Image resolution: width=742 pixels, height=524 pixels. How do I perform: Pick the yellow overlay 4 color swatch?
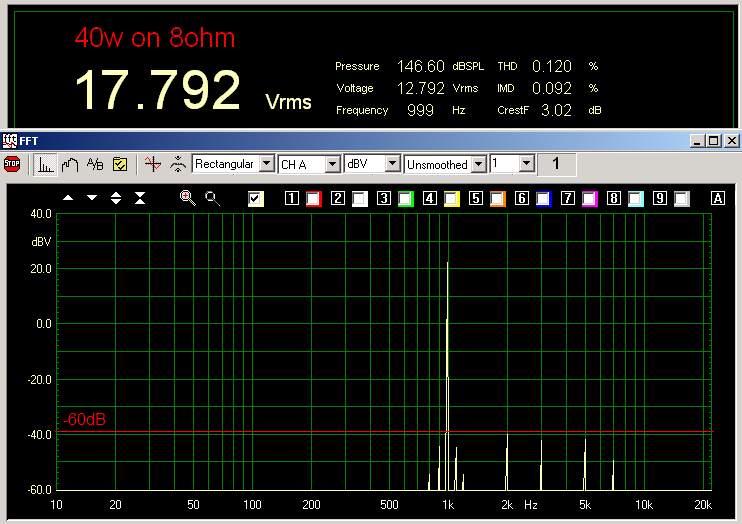[x=451, y=199]
